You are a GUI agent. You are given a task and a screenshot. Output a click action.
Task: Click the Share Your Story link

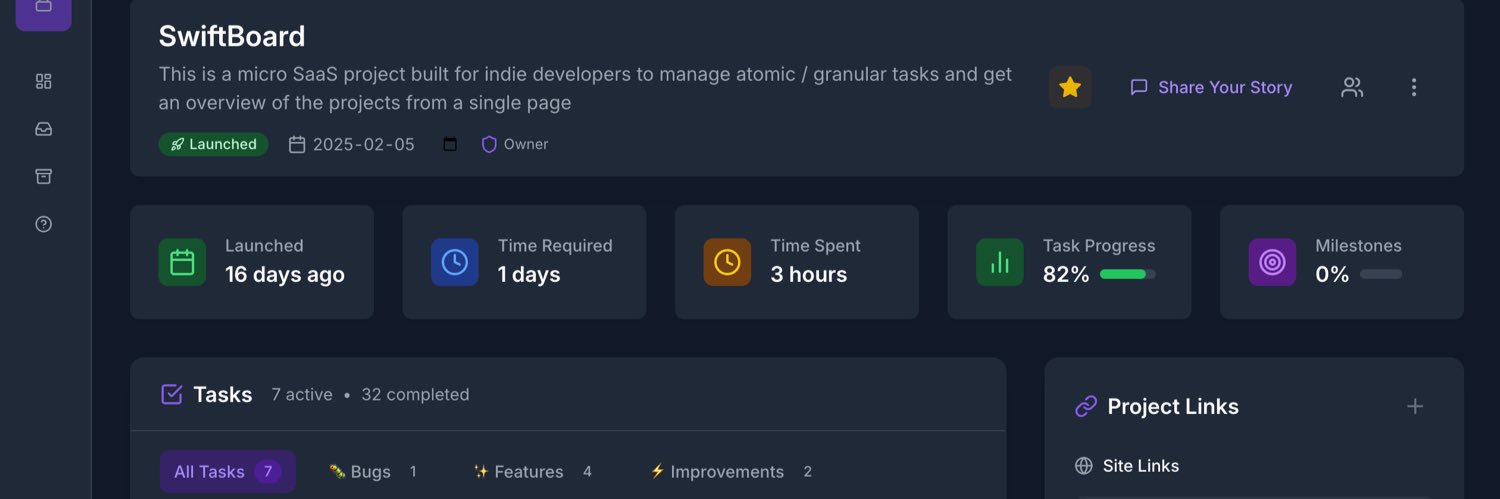1211,87
